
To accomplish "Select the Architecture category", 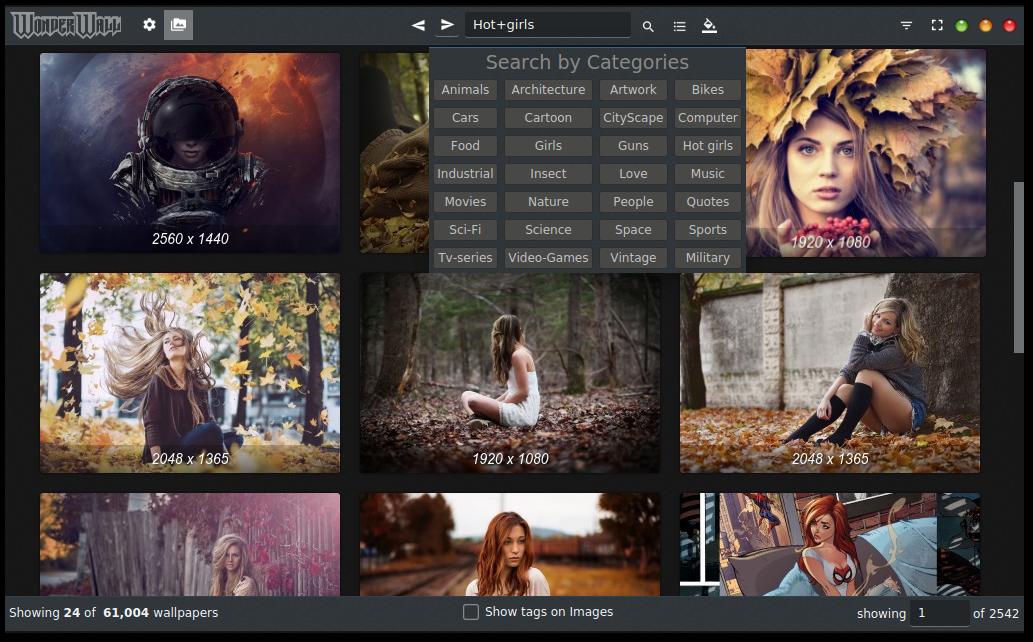I will tap(548, 90).
